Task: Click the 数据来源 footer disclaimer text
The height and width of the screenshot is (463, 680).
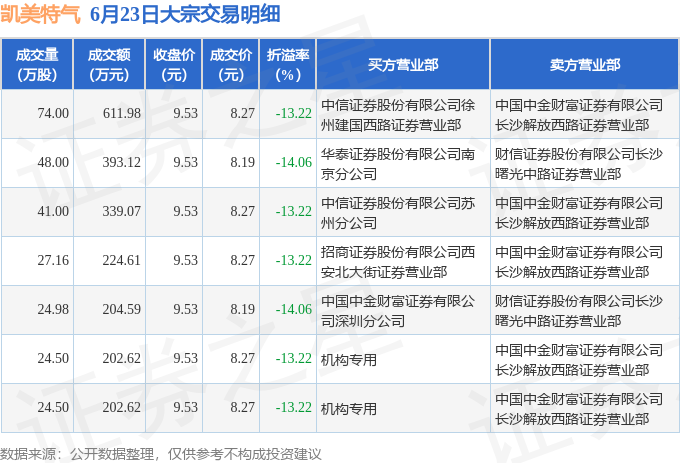Action: [x=161, y=454]
